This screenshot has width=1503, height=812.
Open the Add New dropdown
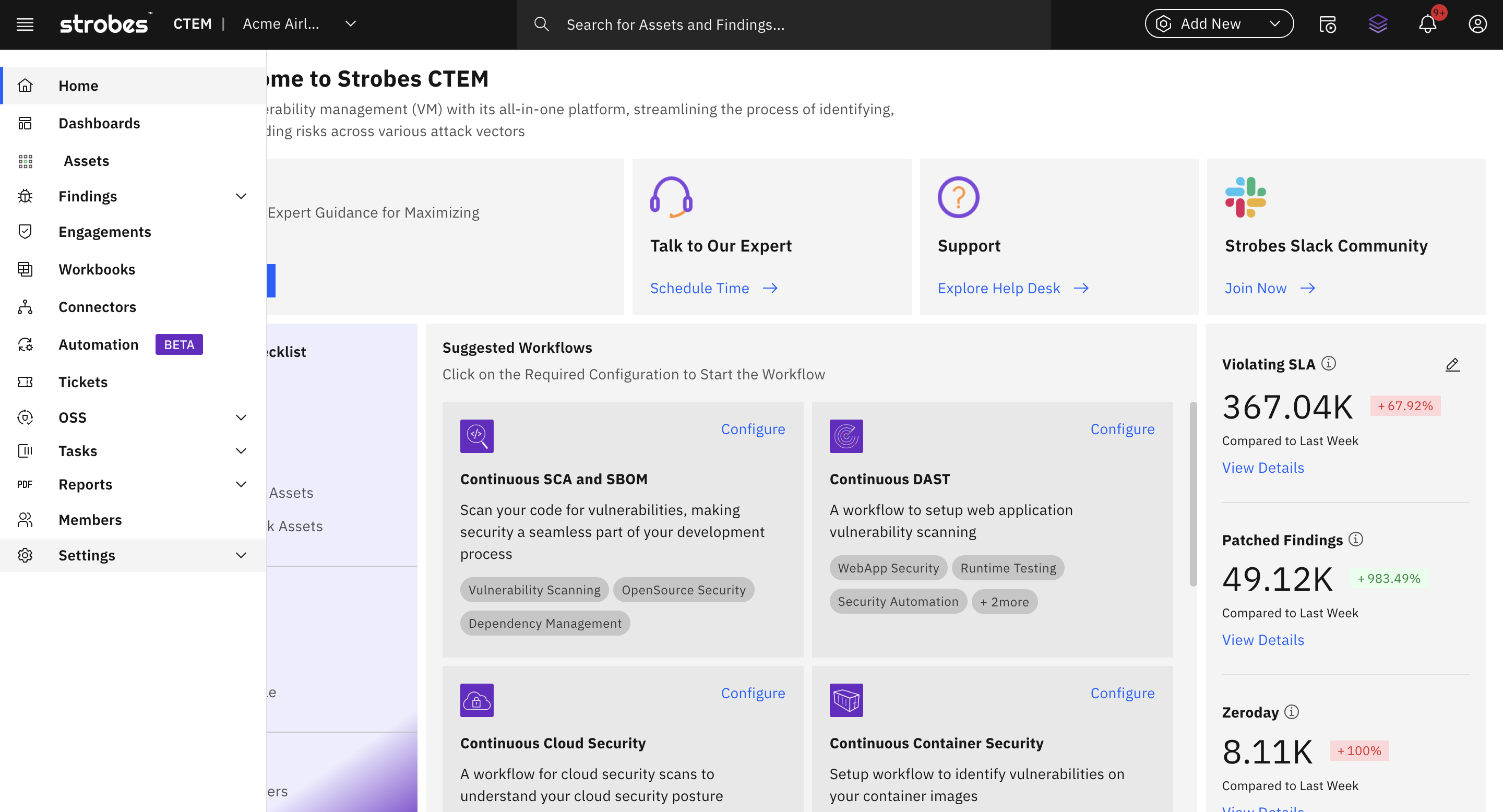click(1219, 24)
